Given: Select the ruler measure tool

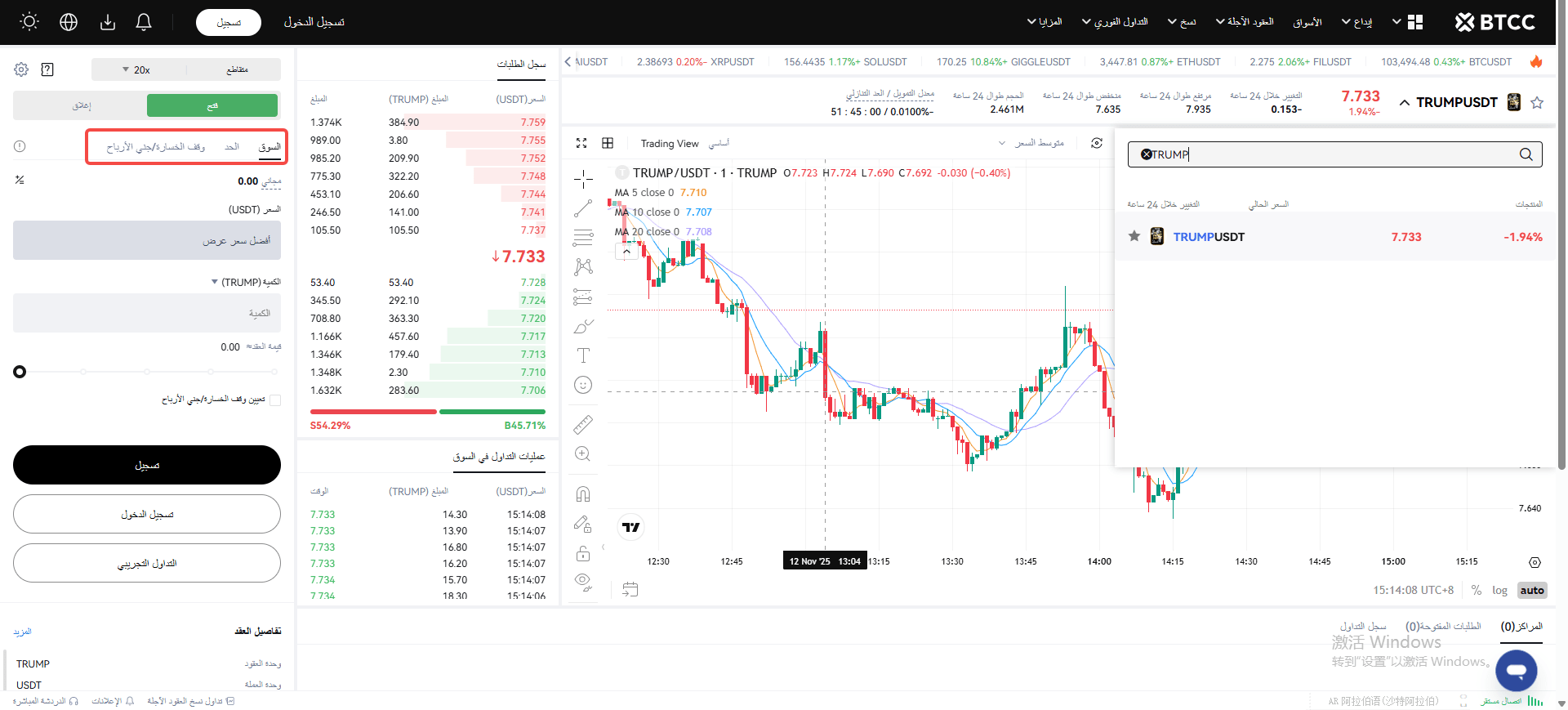Looking at the screenshot, I should pos(583,424).
